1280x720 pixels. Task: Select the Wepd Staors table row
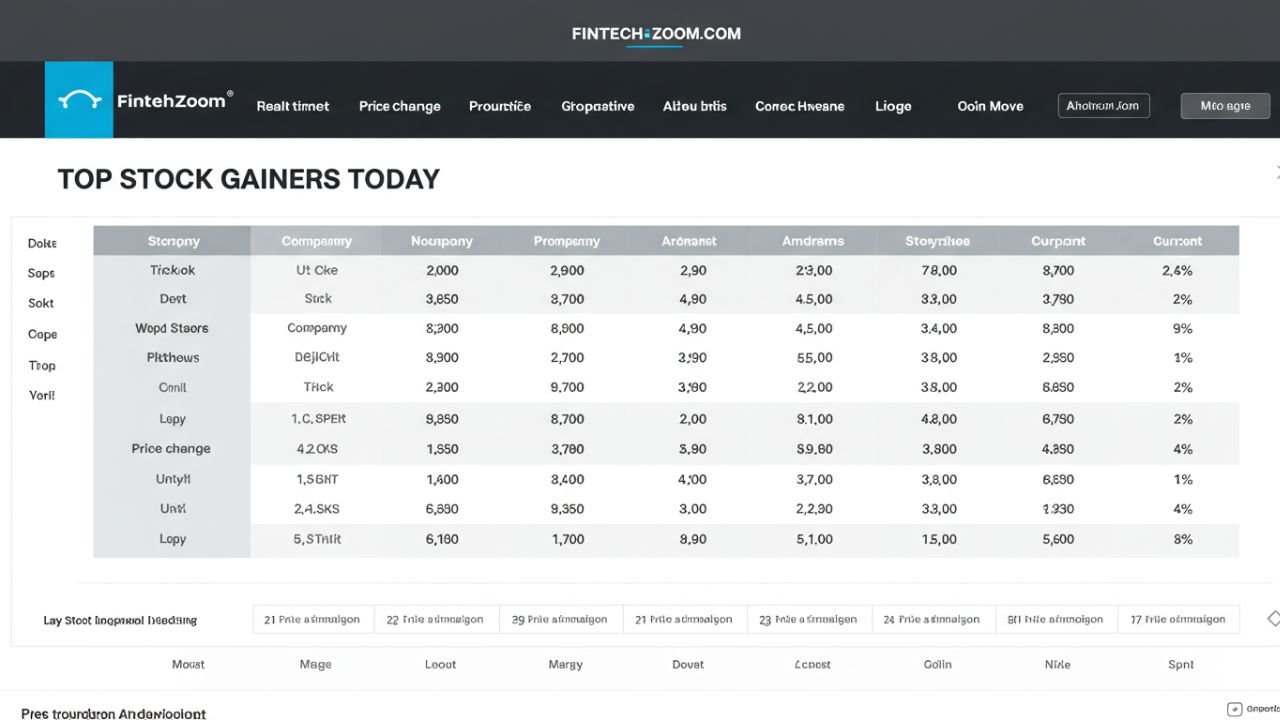tap(172, 328)
